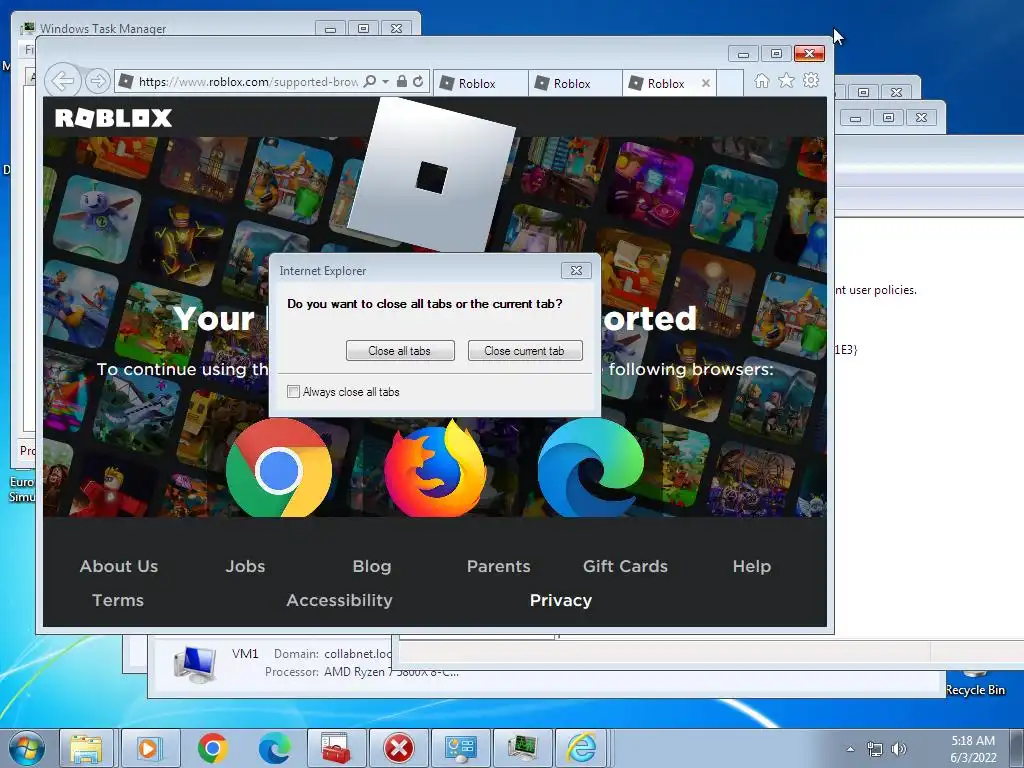The height and width of the screenshot is (768, 1024).
Task: Click the Roblox logo in the page header
Action: coord(114,118)
